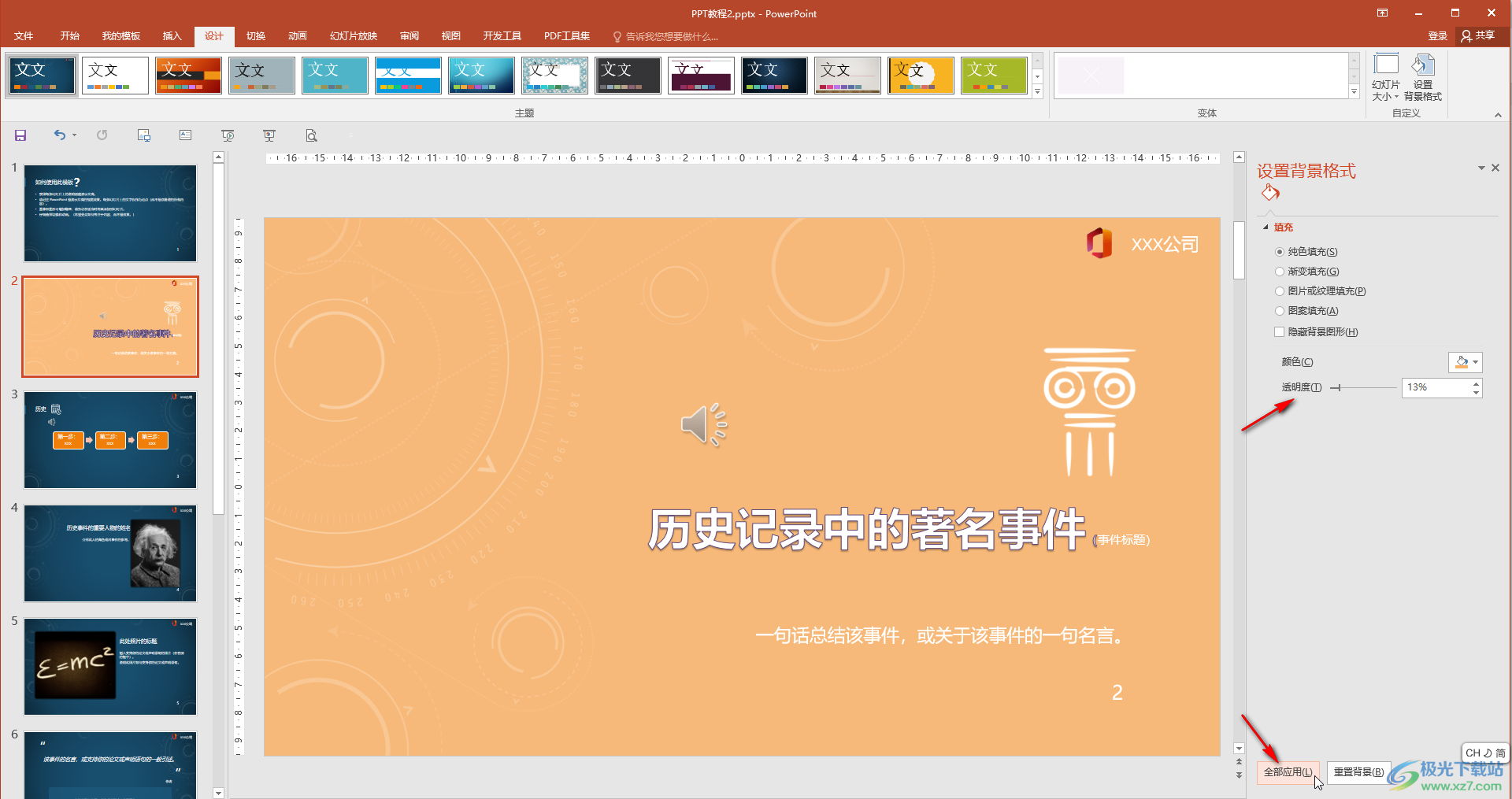
Task: Open the Review (审阅) tab
Action: click(409, 36)
